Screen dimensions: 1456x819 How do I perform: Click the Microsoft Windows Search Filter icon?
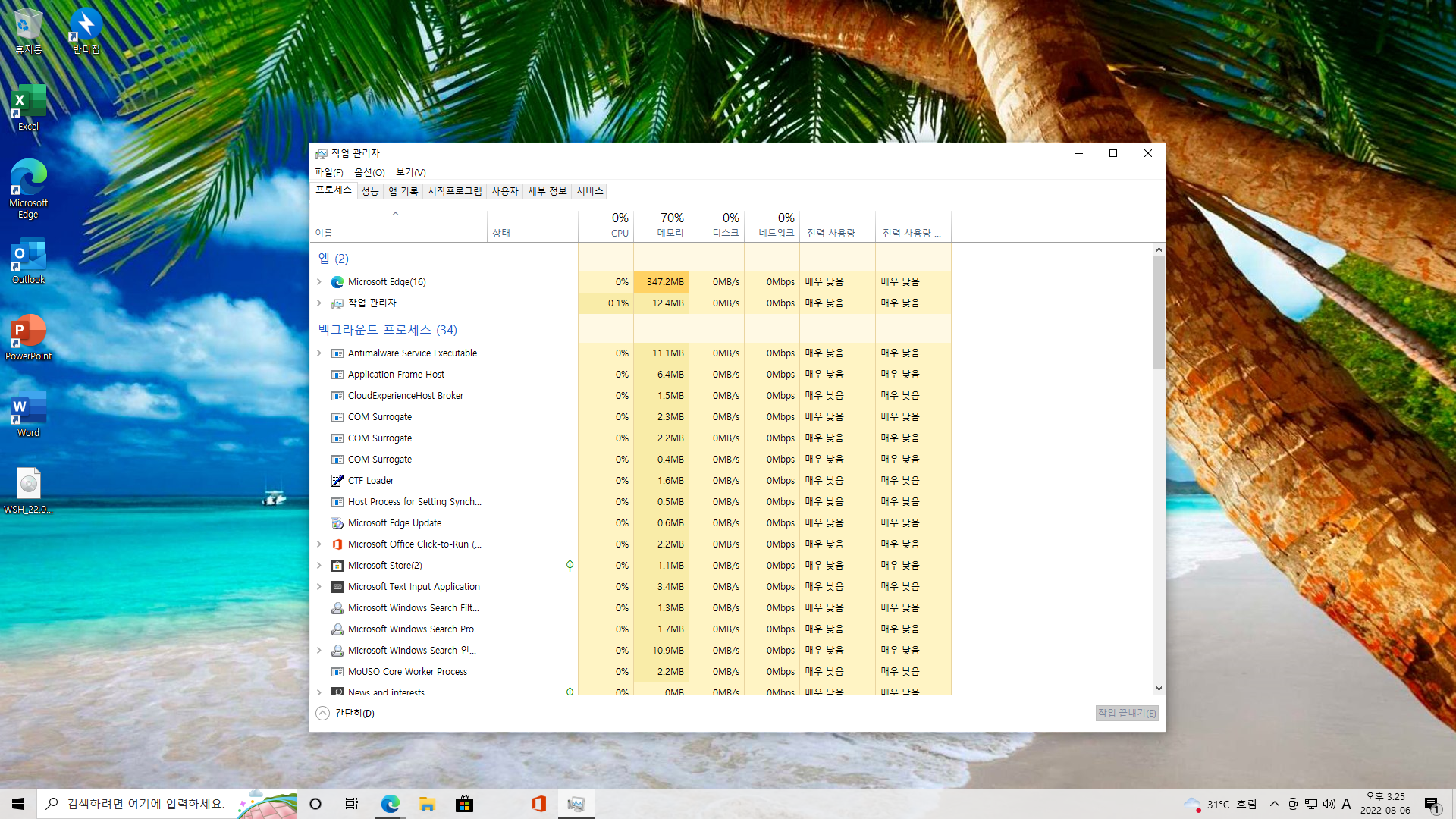(337, 608)
